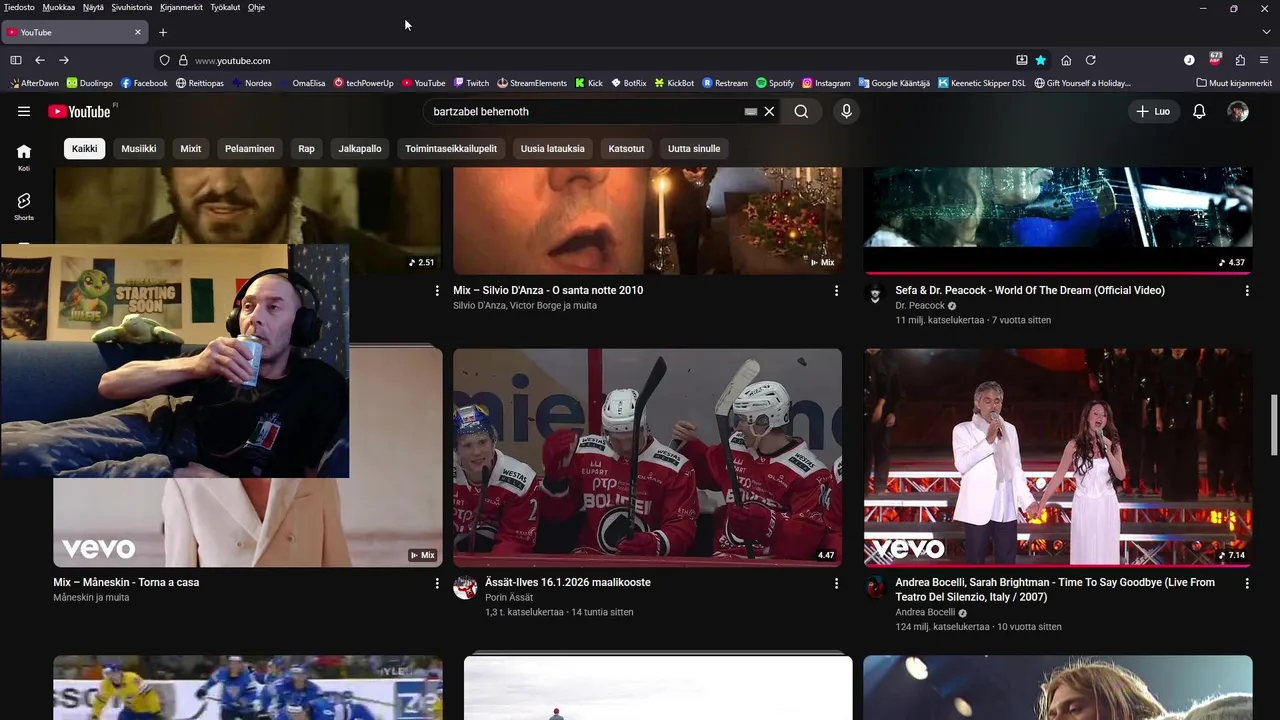This screenshot has height=720, width=1280.
Task: Open the Duolingo bookmark
Action: (89, 83)
